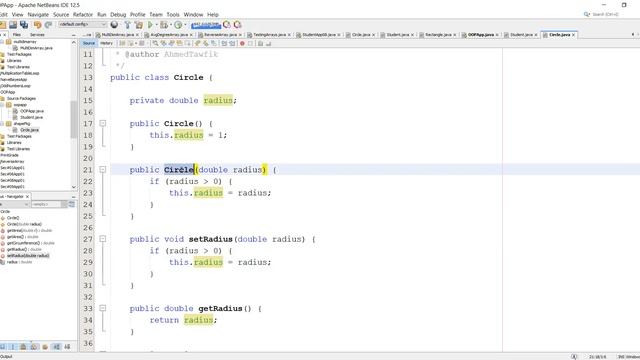The height and width of the screenshot is (360, 640).
Task: Click the Redo toolbar icon
Action: click(48, 25)
